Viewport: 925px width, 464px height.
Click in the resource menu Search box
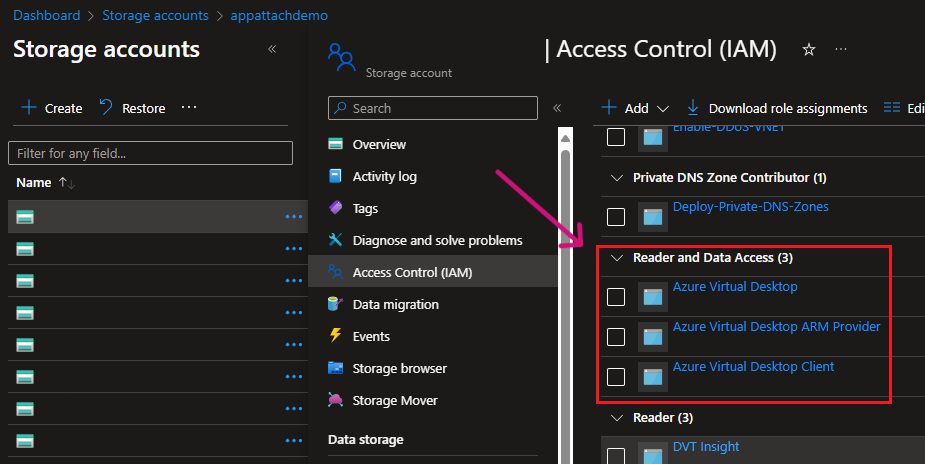433,108
